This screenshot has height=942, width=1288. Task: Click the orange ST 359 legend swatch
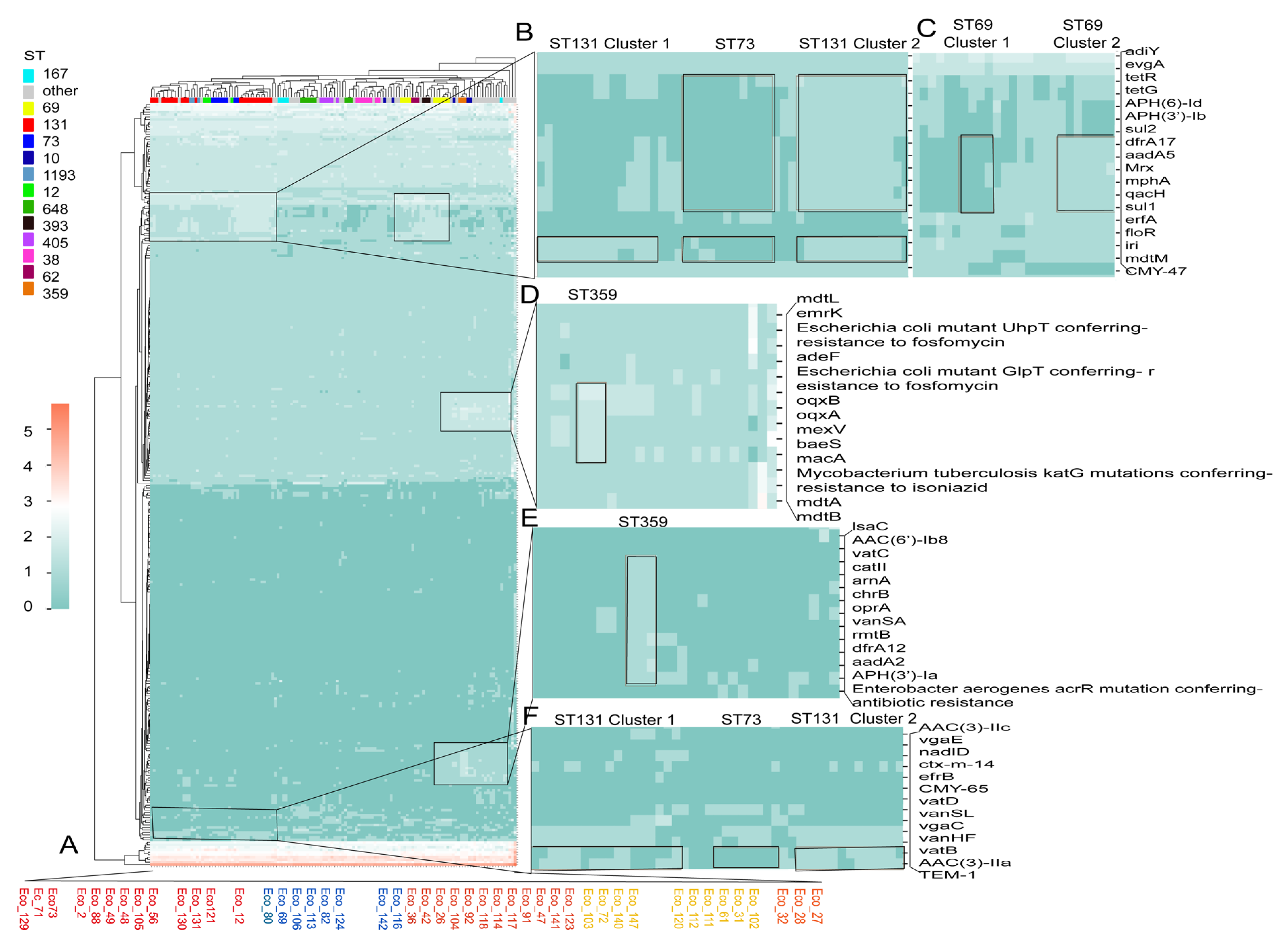(x=28, y=289)
